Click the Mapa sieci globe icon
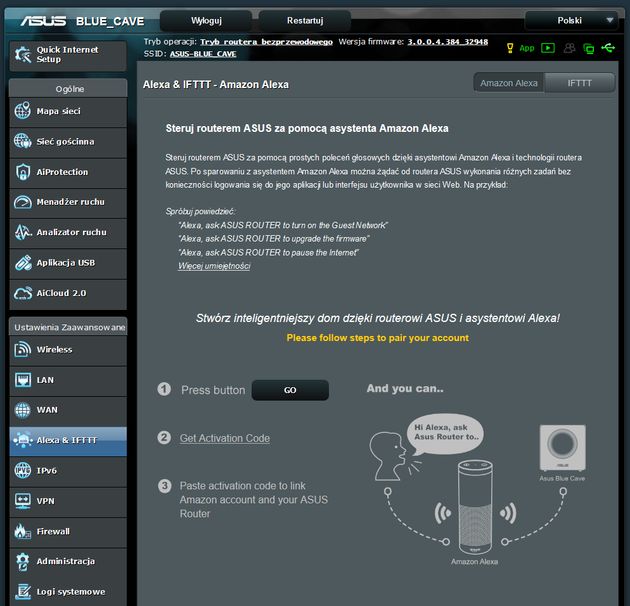The height and width of the screenshot is (606, 630). [x=22, y=111]
